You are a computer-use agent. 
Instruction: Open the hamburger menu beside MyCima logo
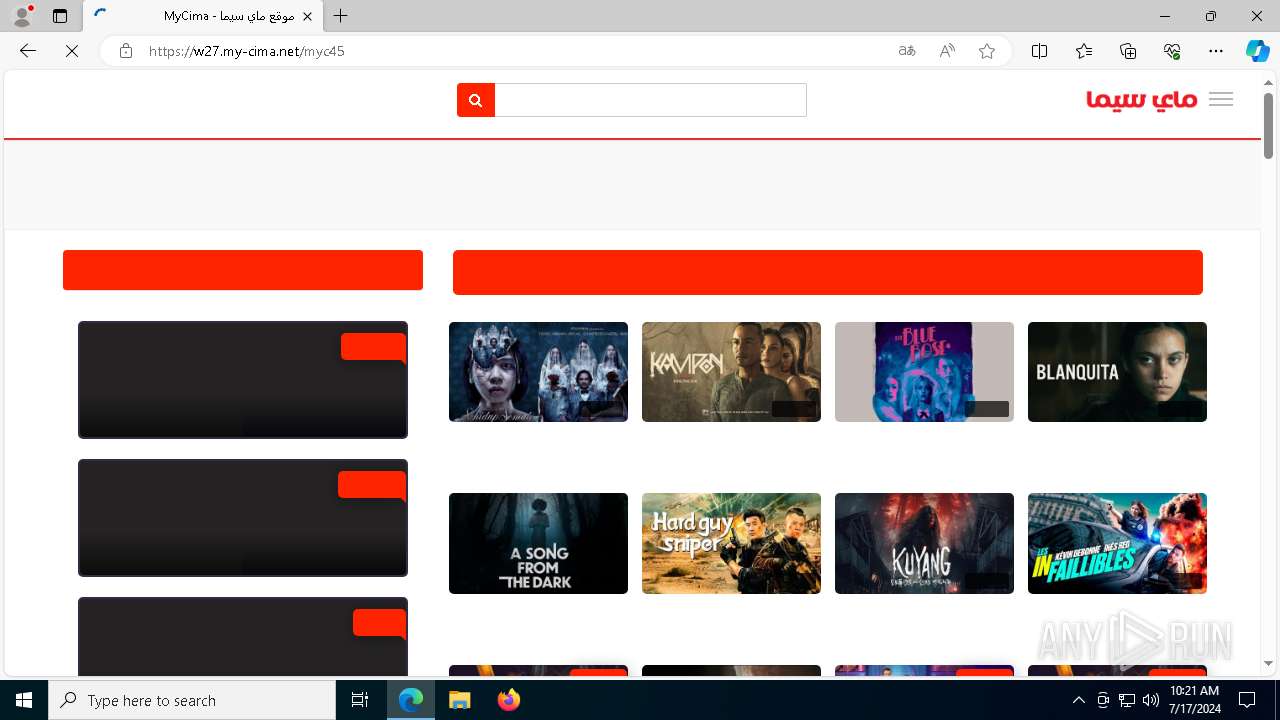pyautogui.click(x=1221, y=99)
